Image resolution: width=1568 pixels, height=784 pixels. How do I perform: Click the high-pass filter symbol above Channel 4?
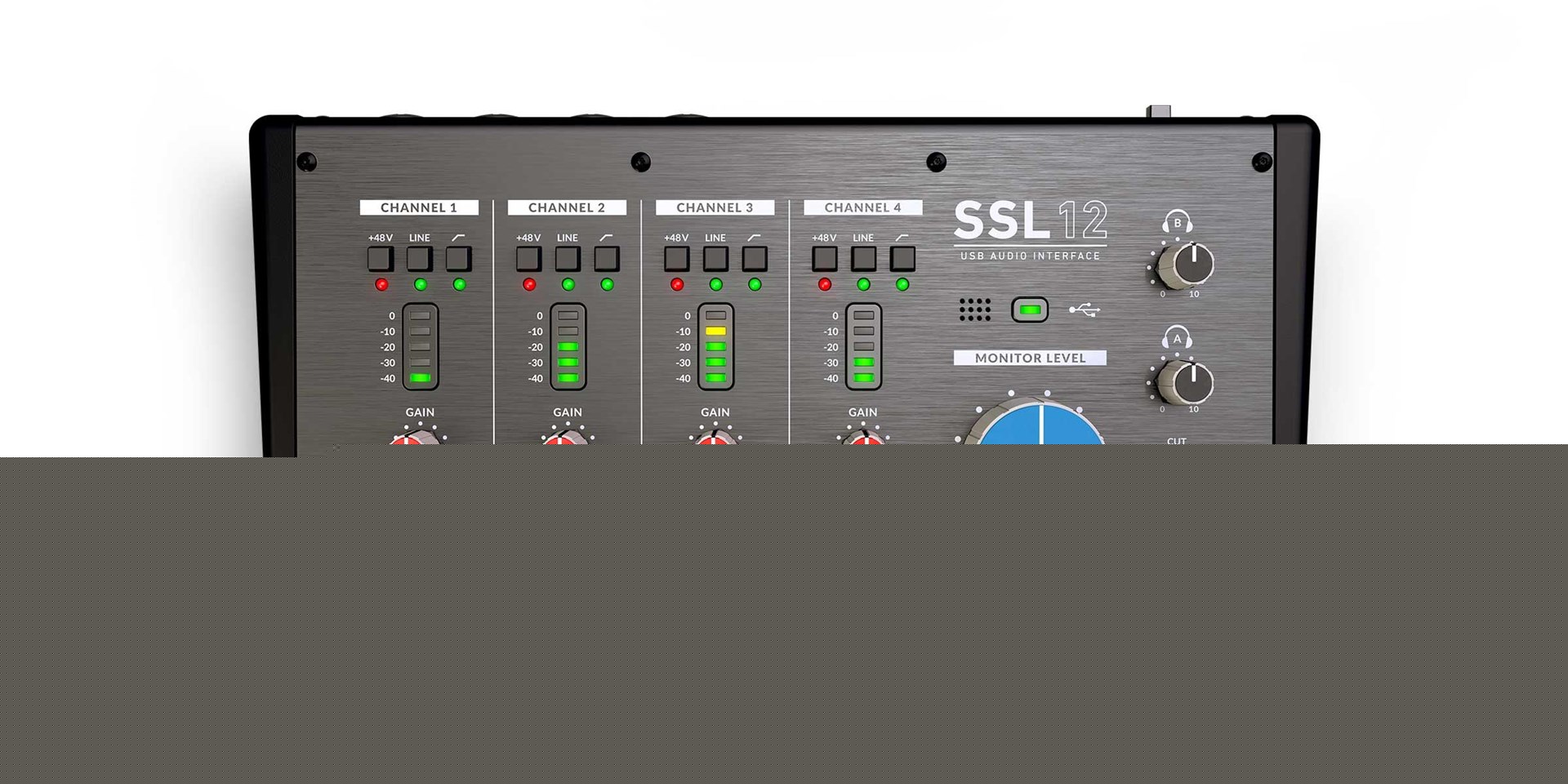click(x=902, y=238)
